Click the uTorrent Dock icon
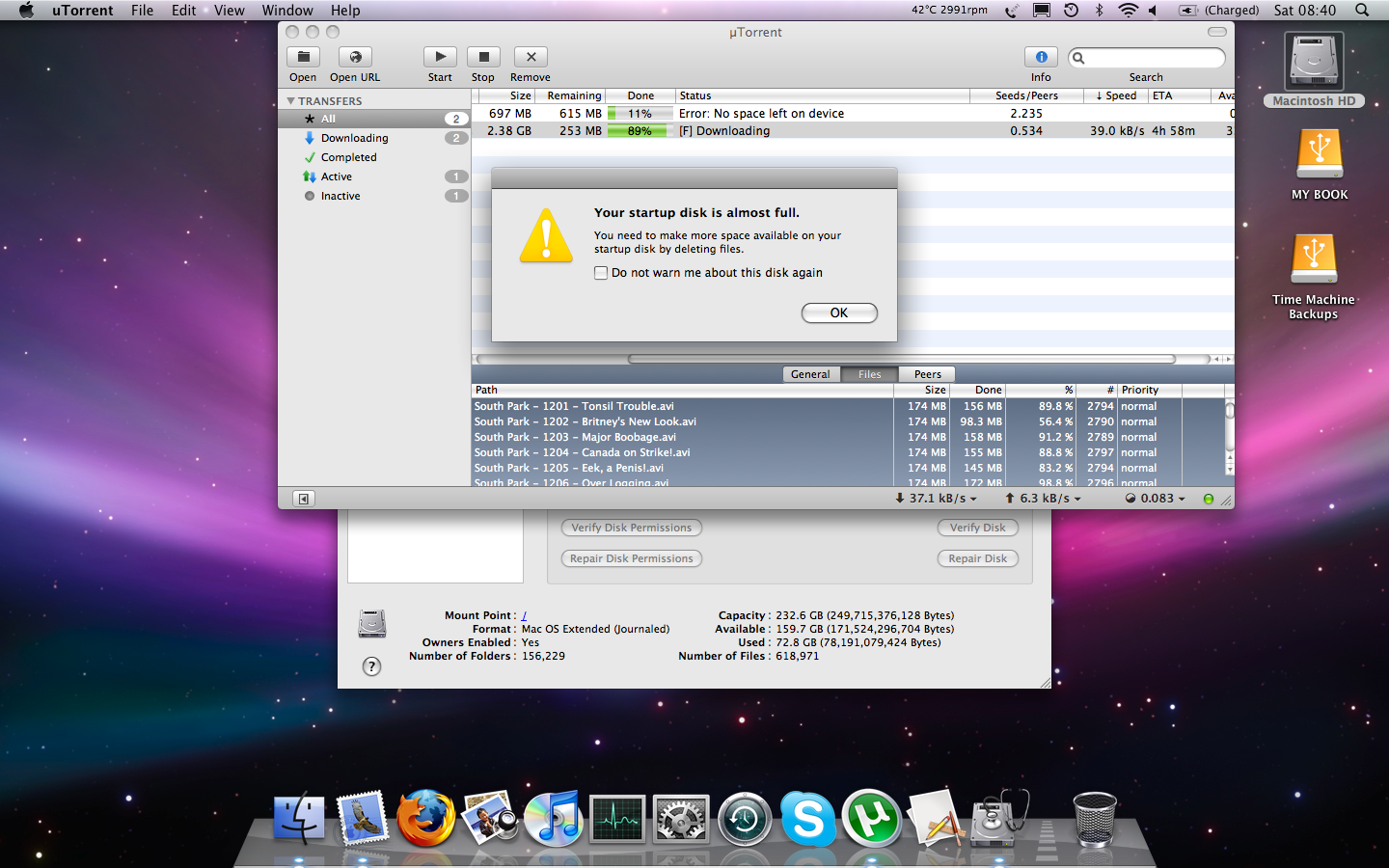Screen dimensions: 1389x868 (x=871, y=818)
